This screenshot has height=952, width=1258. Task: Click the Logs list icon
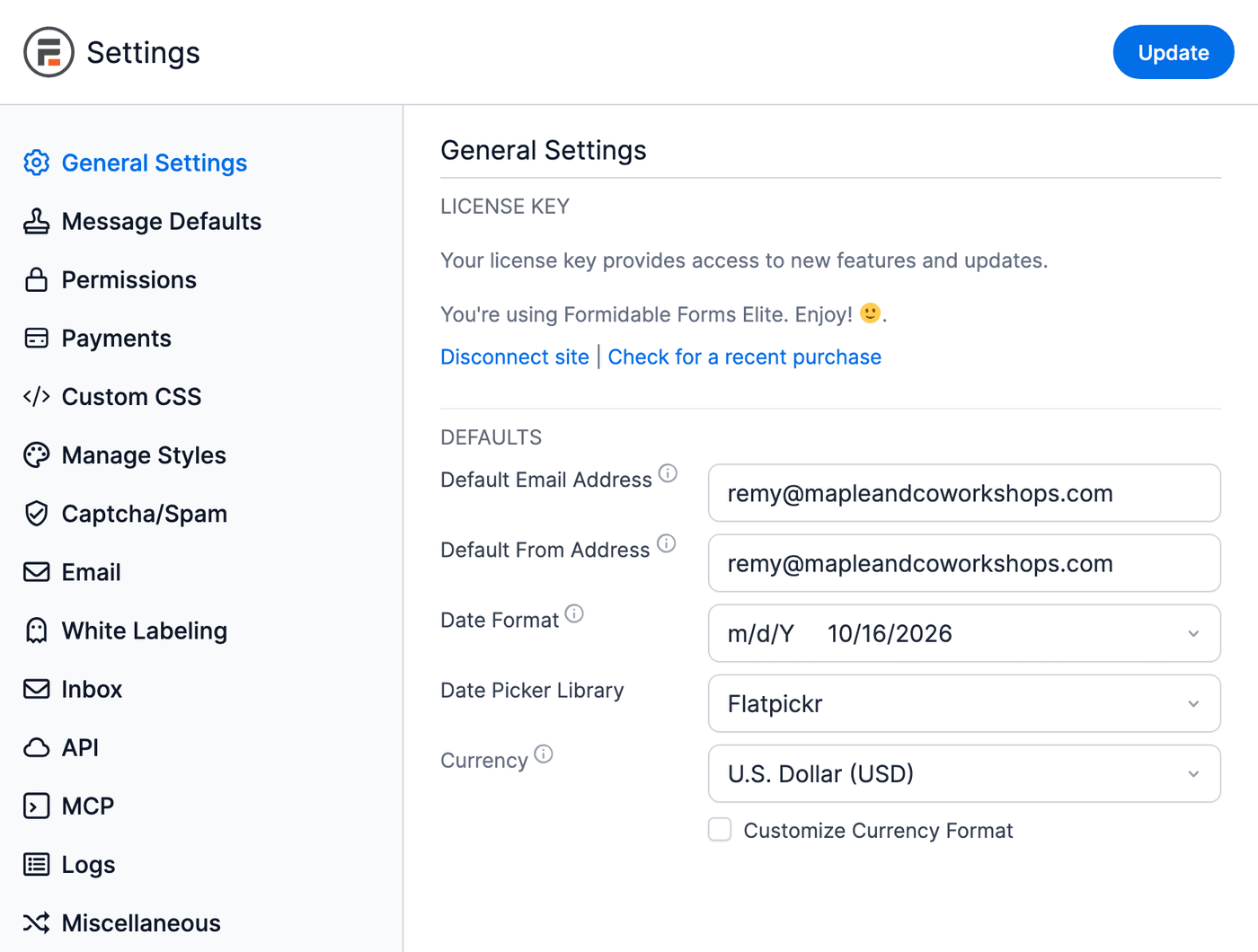[x=36, y=864]
